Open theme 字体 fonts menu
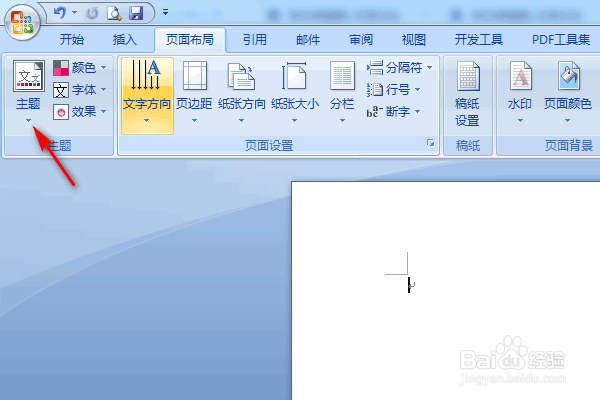 pyautogui.click(x=80, y=90)
